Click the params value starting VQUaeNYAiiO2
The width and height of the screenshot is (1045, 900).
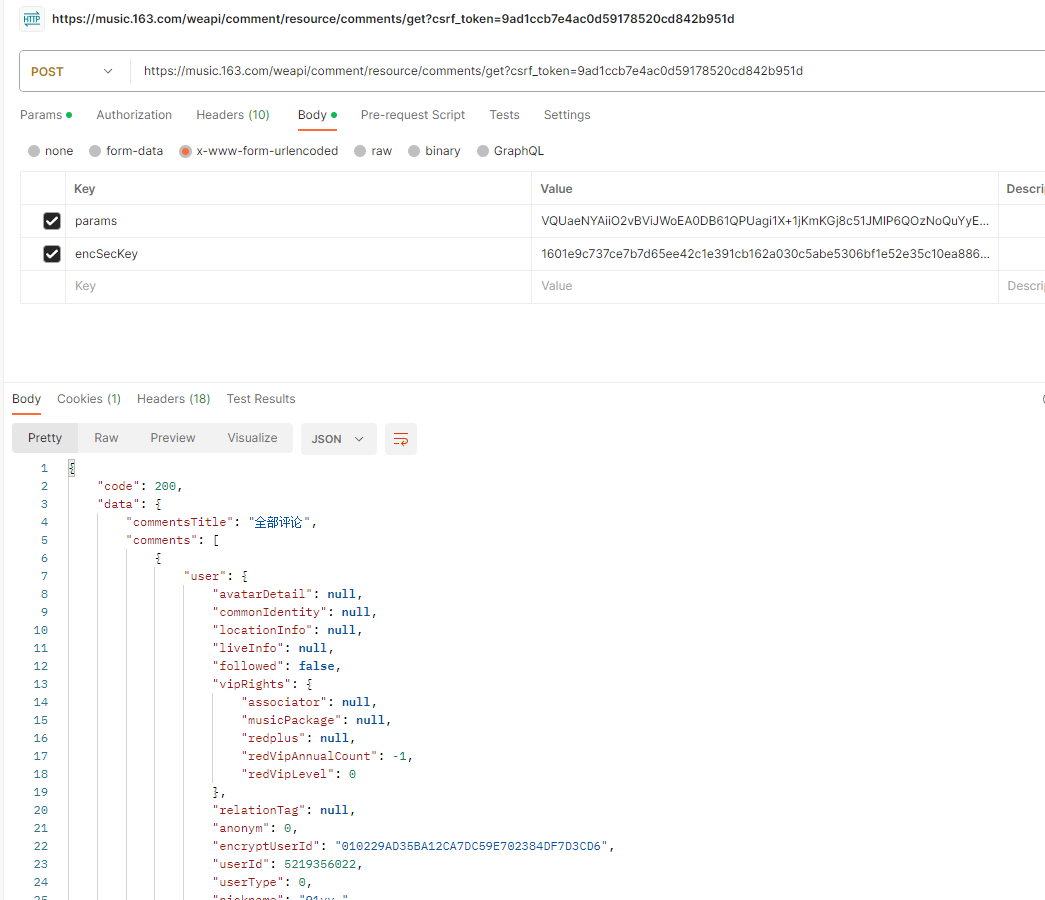764,221
